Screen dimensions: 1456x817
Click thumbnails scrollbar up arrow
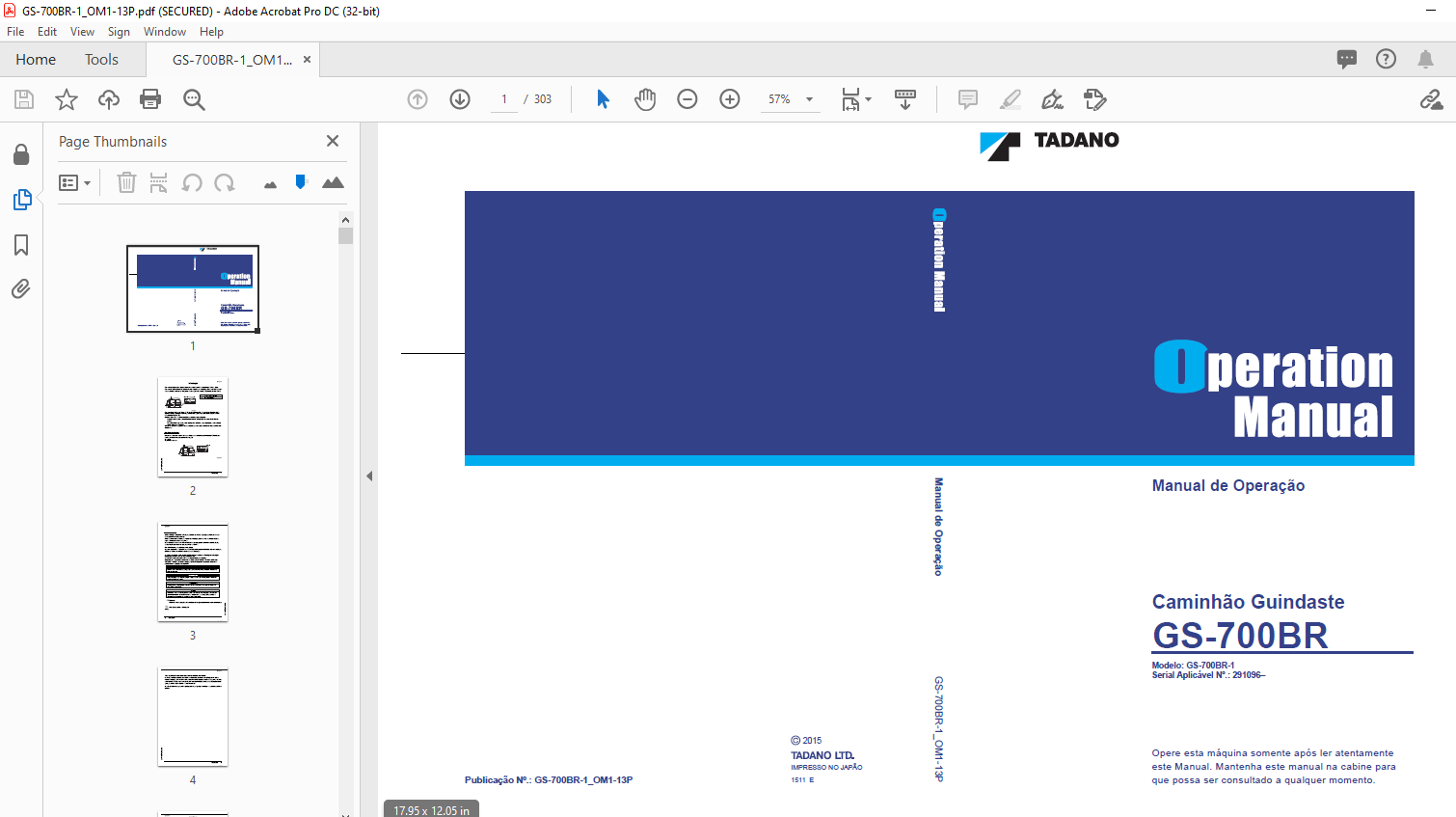click(345, 220)
